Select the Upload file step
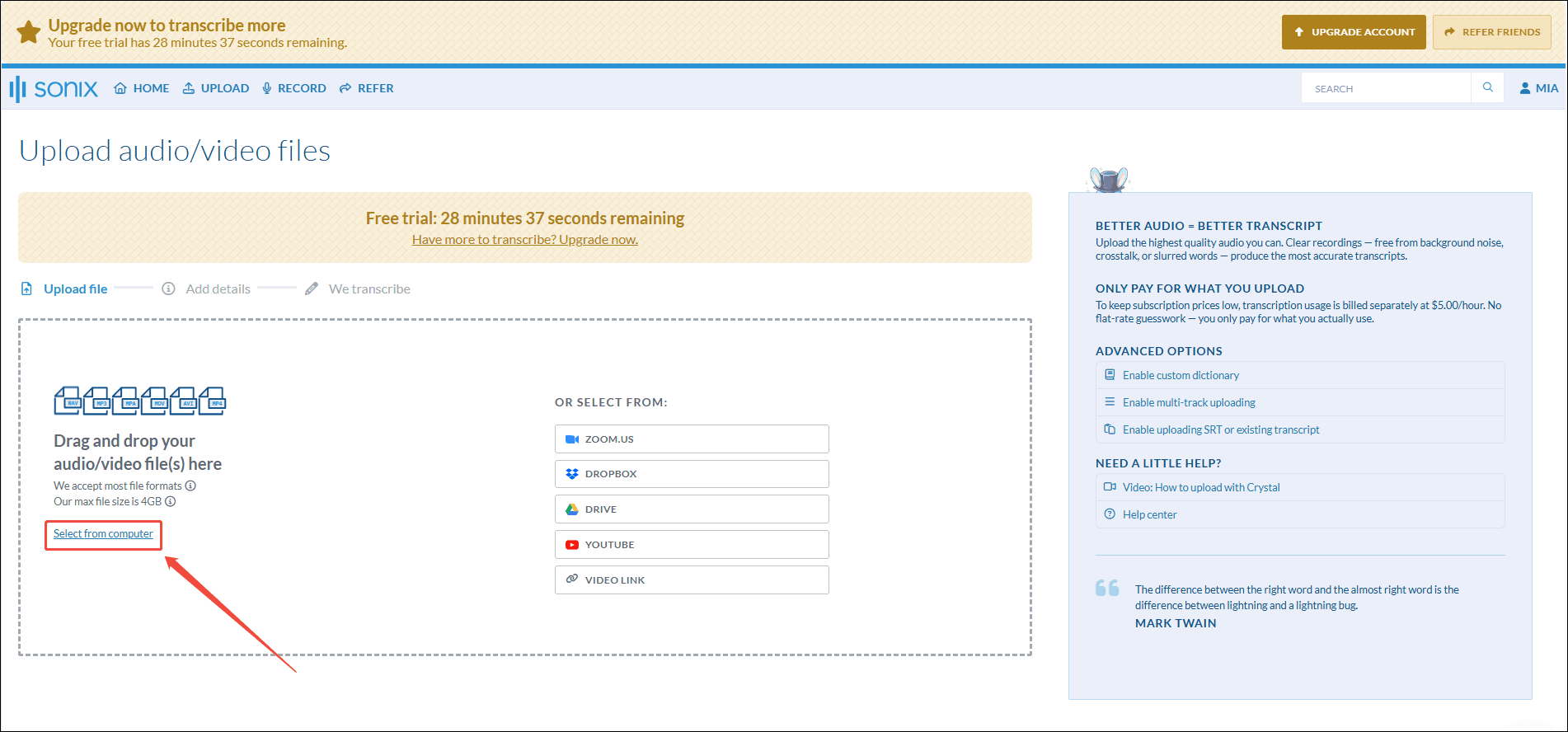Viewport: 1568px width, 732px height. point(64,289)
